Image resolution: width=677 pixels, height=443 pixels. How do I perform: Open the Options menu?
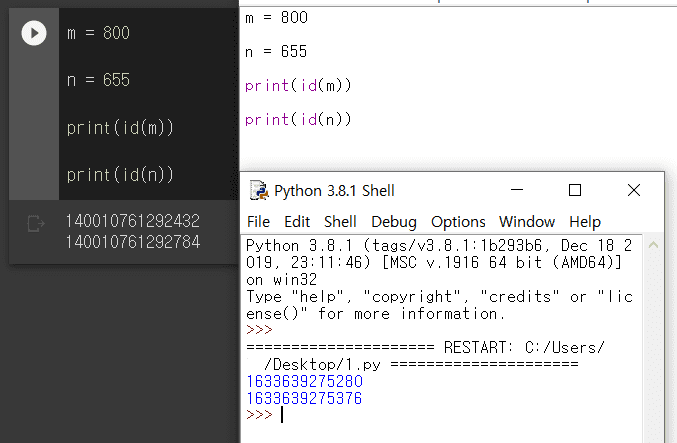click(458, 222)
